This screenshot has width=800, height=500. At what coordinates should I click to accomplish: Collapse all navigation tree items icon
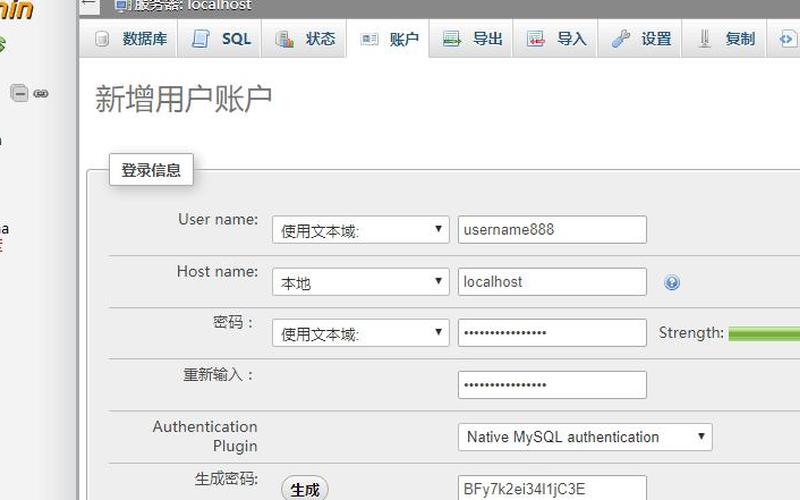pos(19,93)
